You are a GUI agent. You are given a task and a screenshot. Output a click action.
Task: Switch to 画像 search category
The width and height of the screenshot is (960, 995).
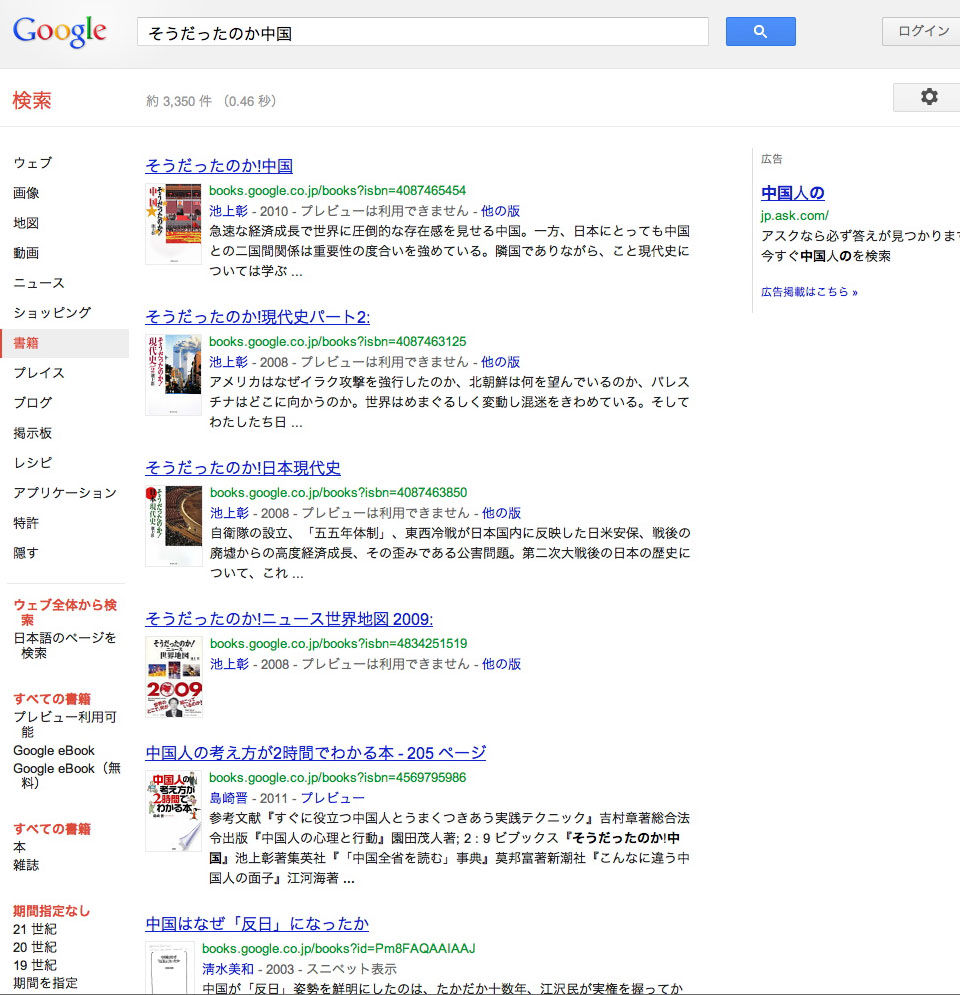[x=26, y=193]
